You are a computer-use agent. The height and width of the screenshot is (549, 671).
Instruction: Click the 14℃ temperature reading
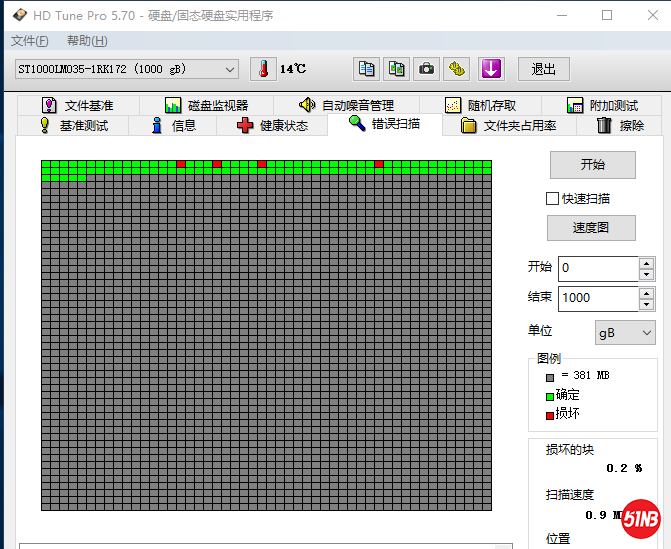point(293,69)
